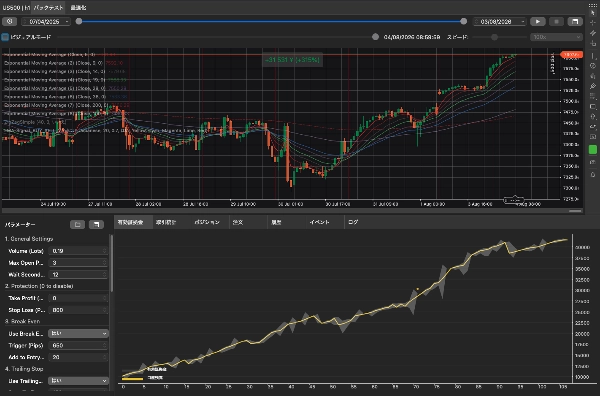
Task: Open the Use Break Even dropdown
Action: tap(78, 334)
